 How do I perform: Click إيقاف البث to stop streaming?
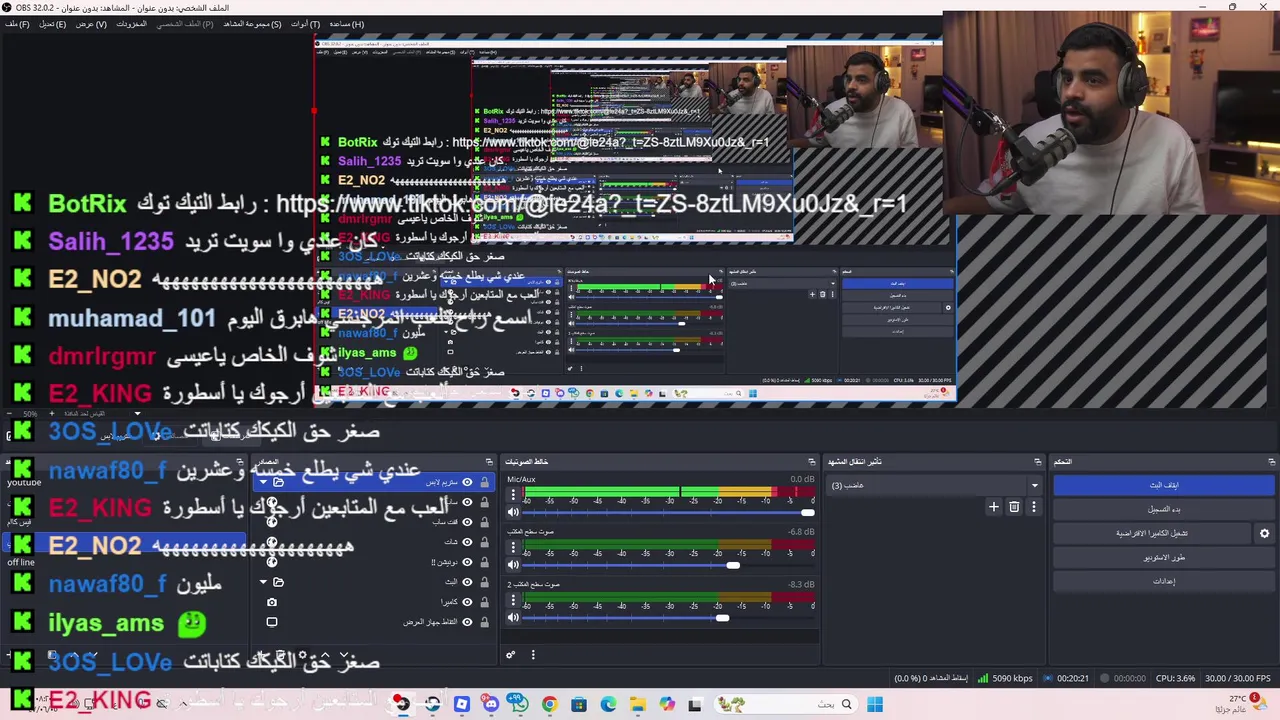tap(1163, 485)
